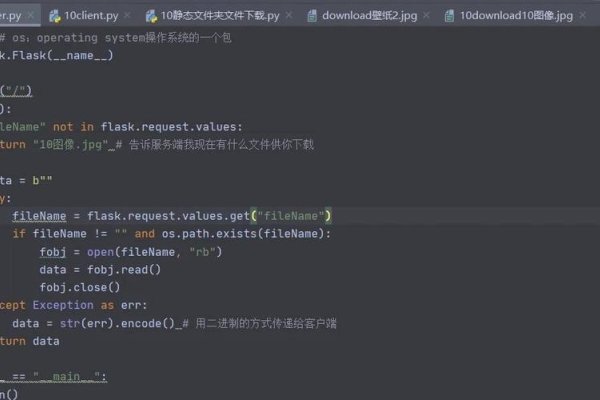Click the underlined fileName variable assignment
The height and width of the screenshot is (400, 600).
(39, 216)
